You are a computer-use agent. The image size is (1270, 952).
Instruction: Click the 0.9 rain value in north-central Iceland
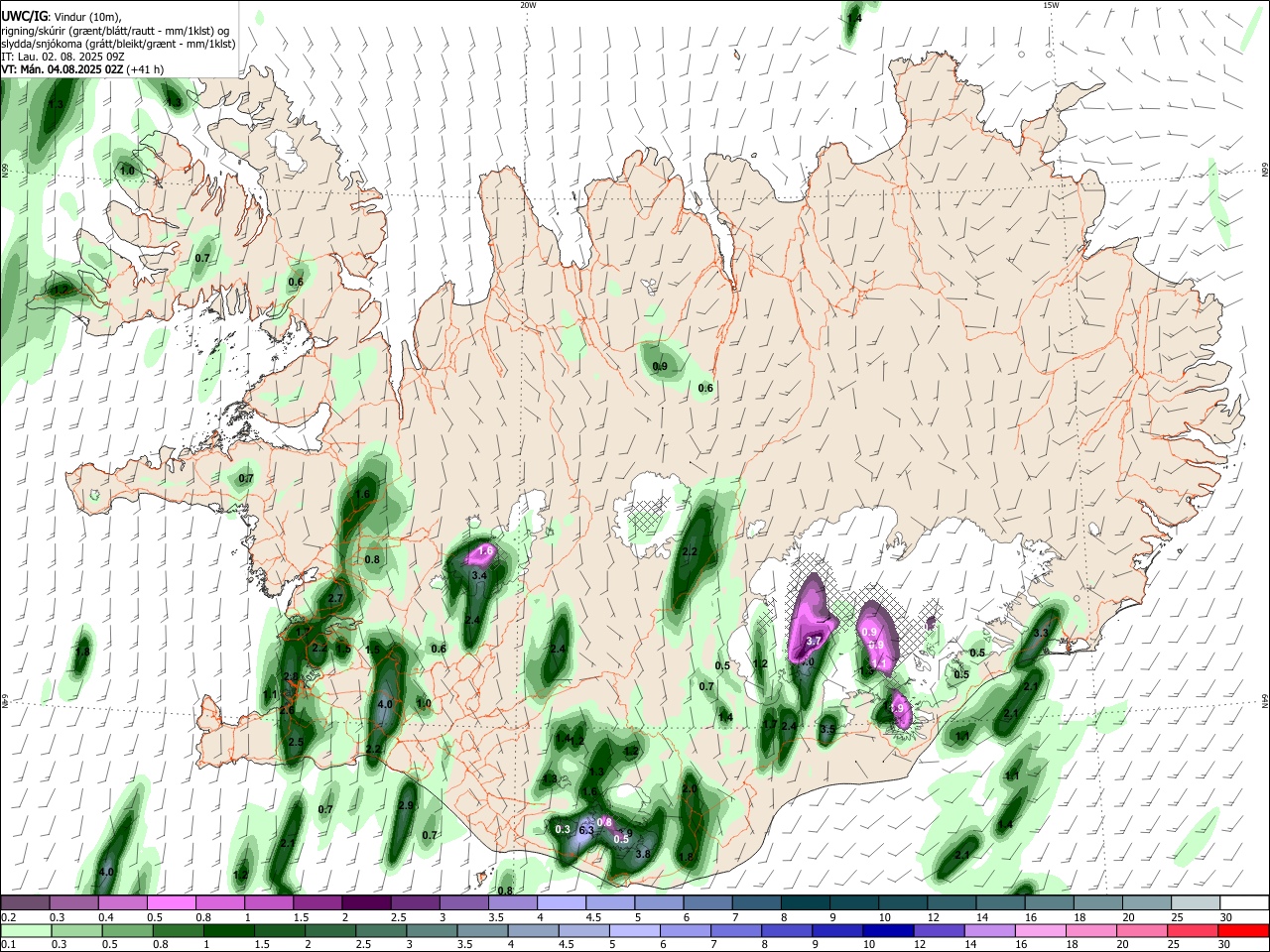tap(660, 367)
